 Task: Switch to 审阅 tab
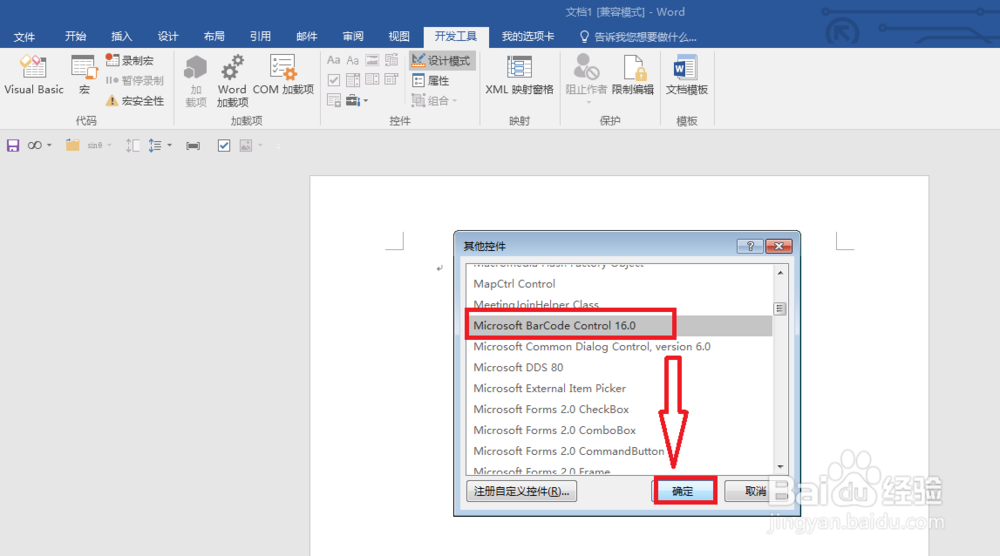point(353,36)
